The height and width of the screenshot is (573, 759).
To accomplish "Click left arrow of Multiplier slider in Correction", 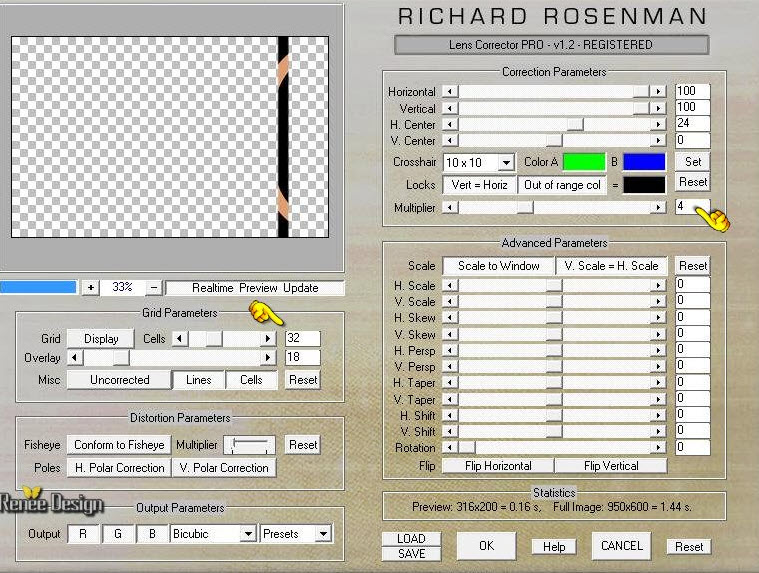I will 450,207.
